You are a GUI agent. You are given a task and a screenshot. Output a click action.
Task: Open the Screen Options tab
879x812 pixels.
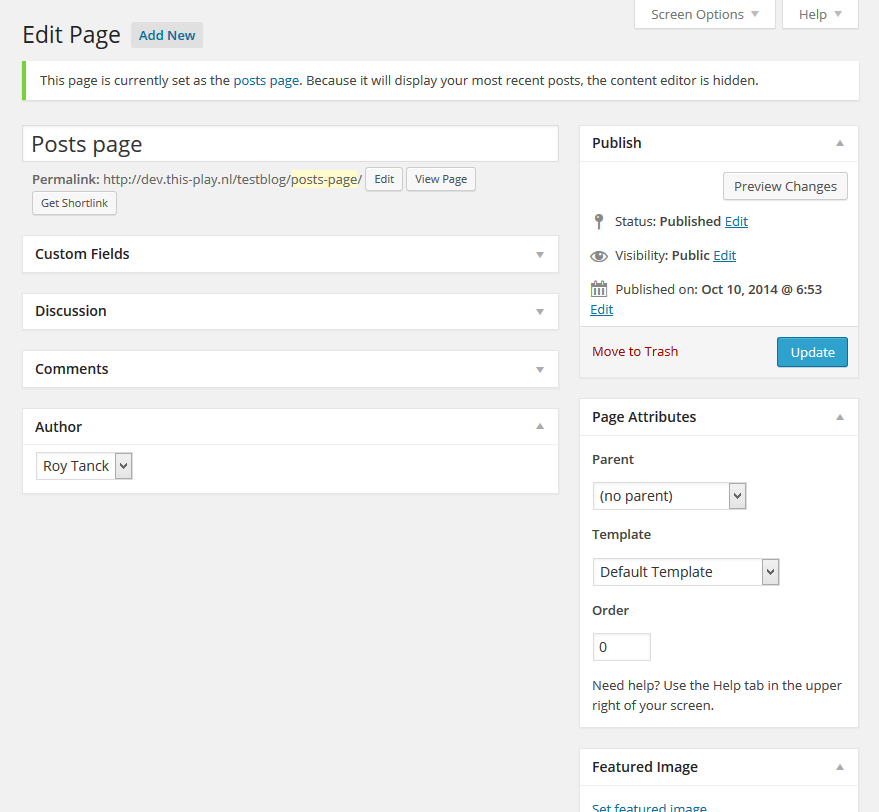click(x=705, y=15)
